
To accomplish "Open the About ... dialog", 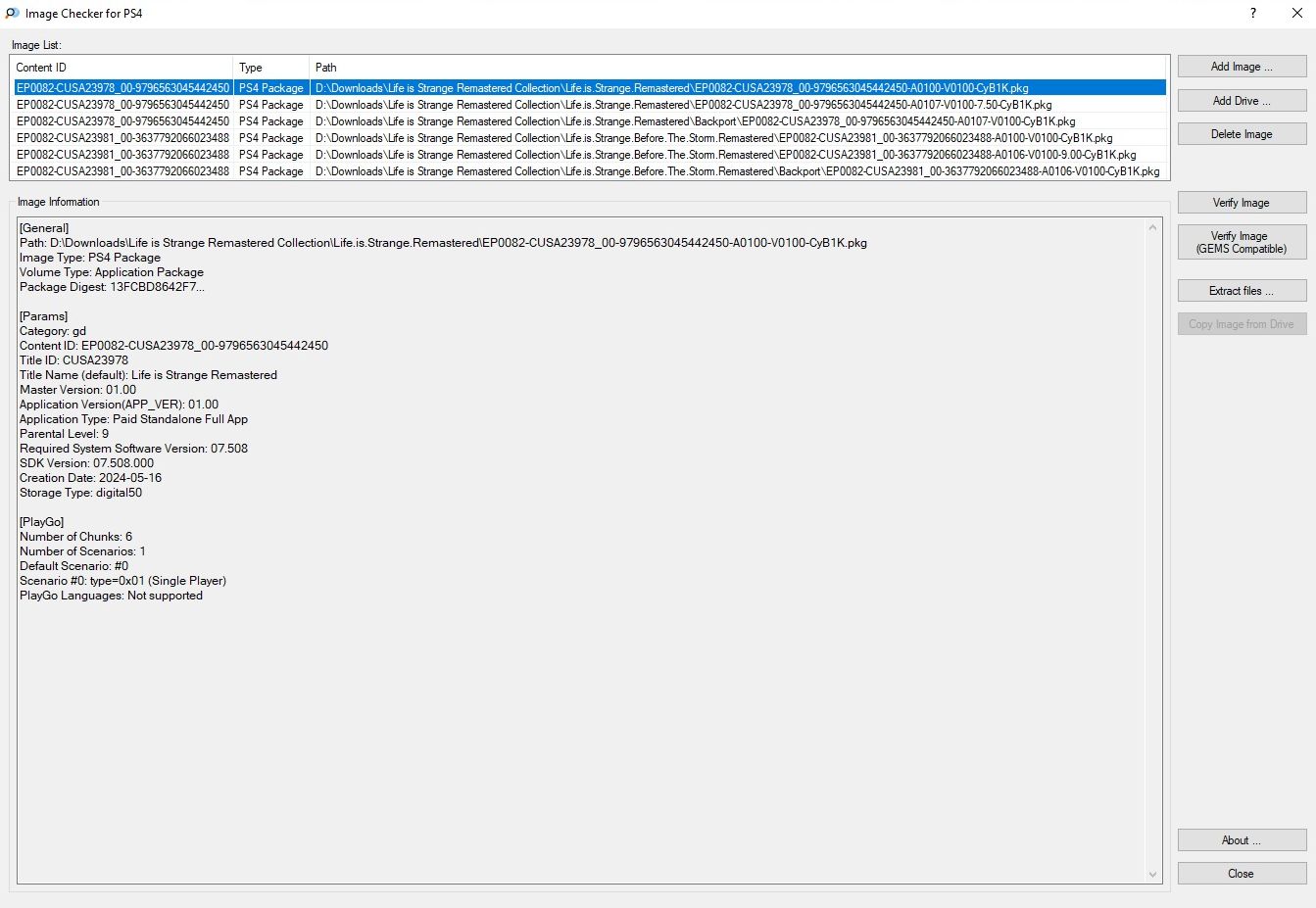I will (x=1242, y=840).
